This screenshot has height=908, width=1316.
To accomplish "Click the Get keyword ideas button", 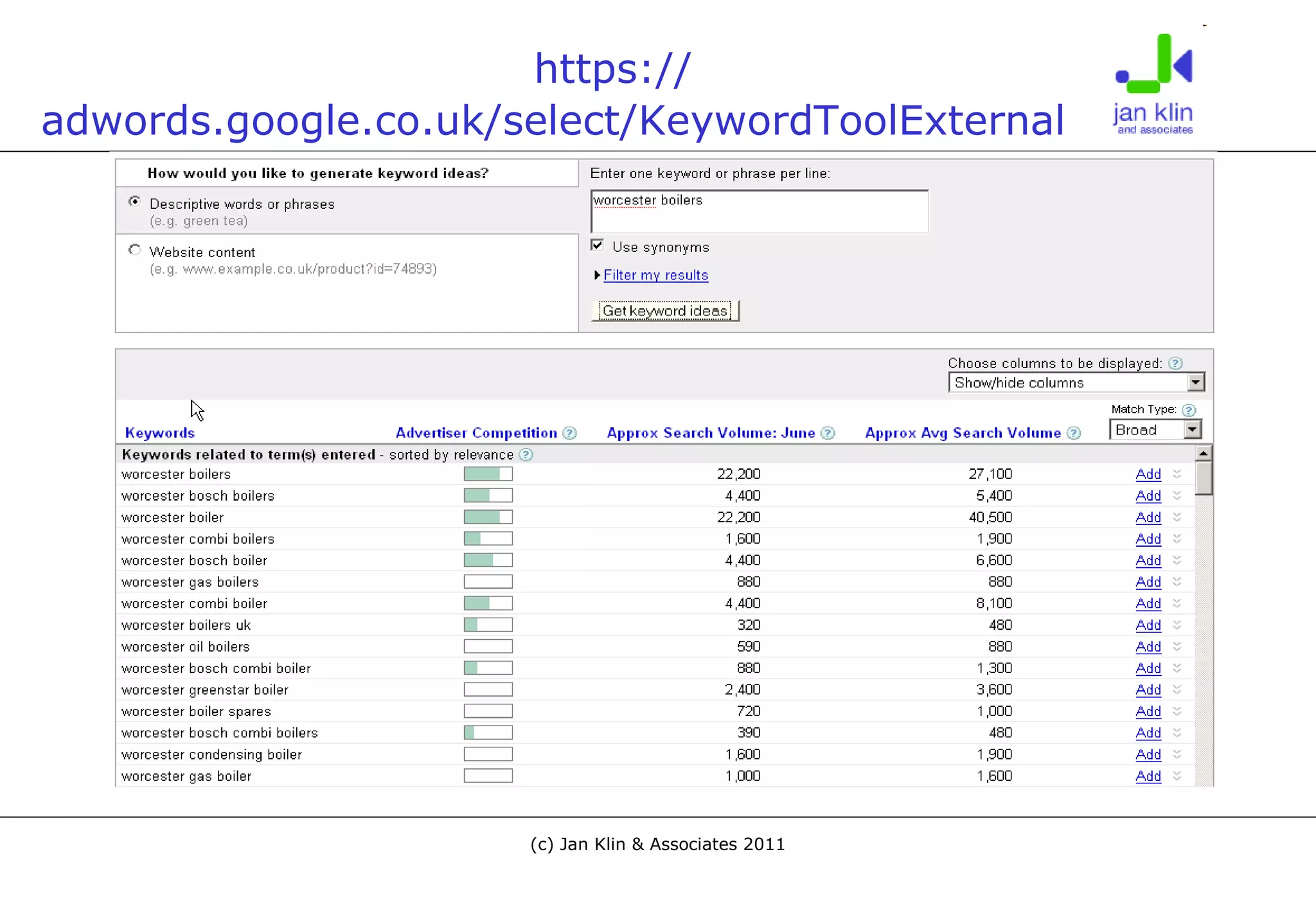I will tap(665, 311).
